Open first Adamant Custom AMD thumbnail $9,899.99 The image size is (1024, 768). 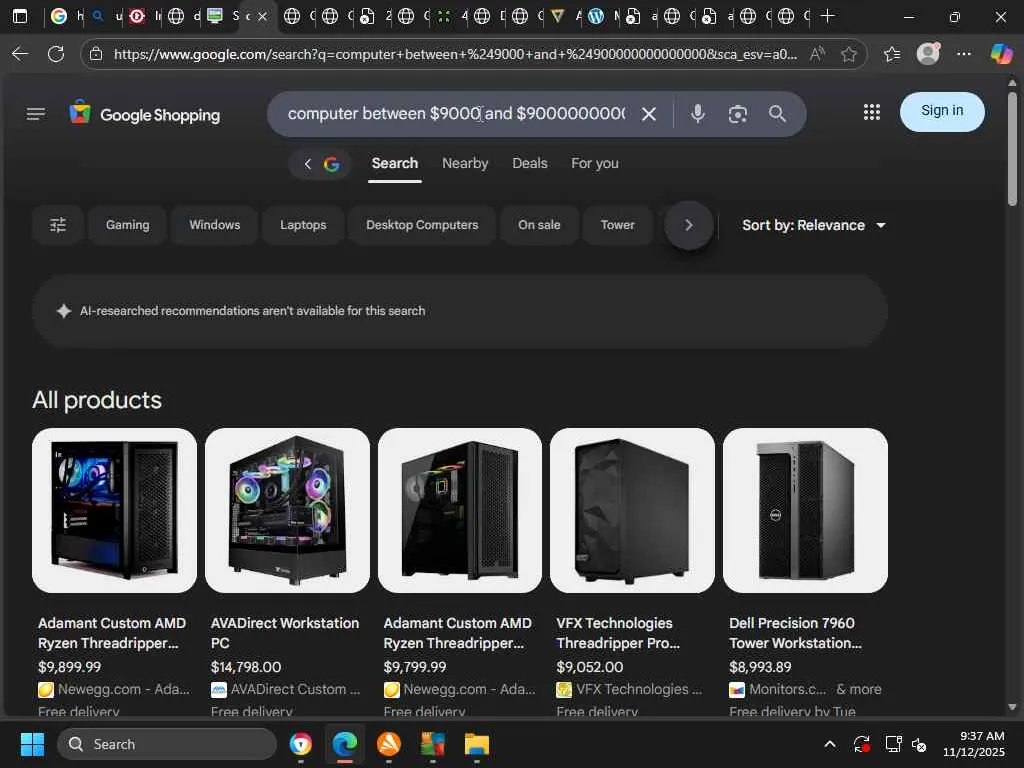point(114,511)
